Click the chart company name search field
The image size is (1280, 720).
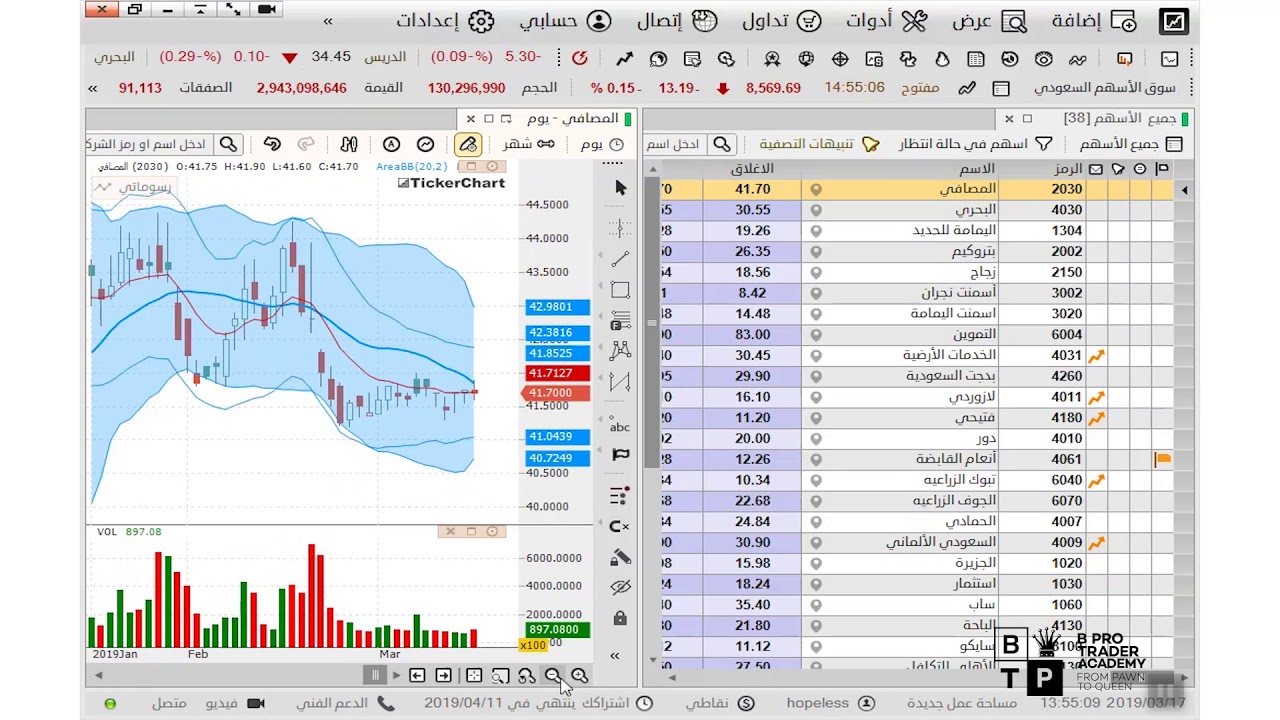tap(149, 144)
